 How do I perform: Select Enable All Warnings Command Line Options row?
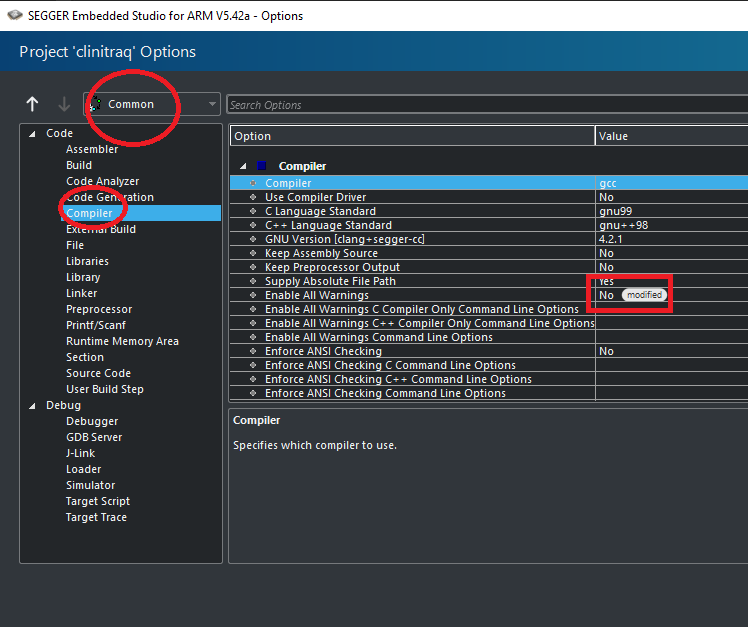[x=489, y=337]
